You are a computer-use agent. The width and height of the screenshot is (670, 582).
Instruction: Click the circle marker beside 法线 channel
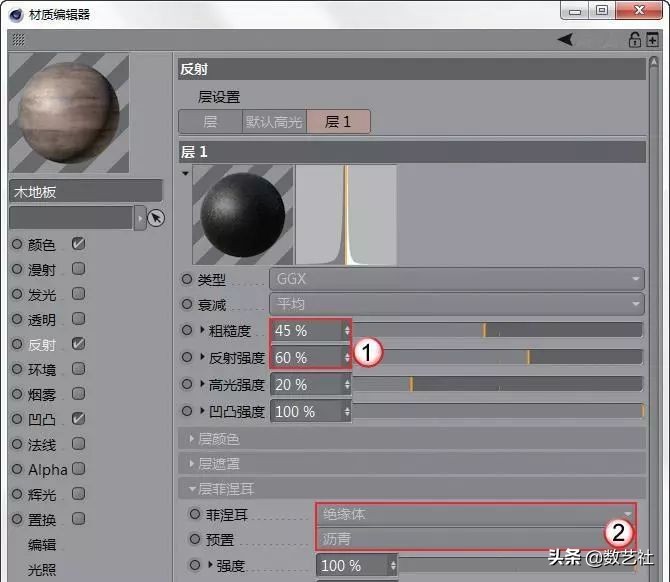[17, 444]
